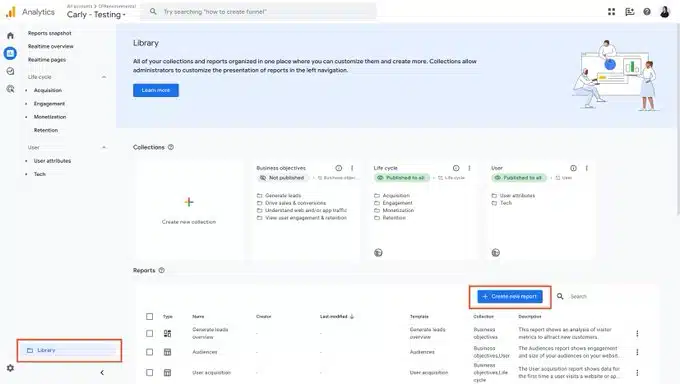Click Published to all chip on User card
Viewport: 680px width, 384px height.
(518, 178)
